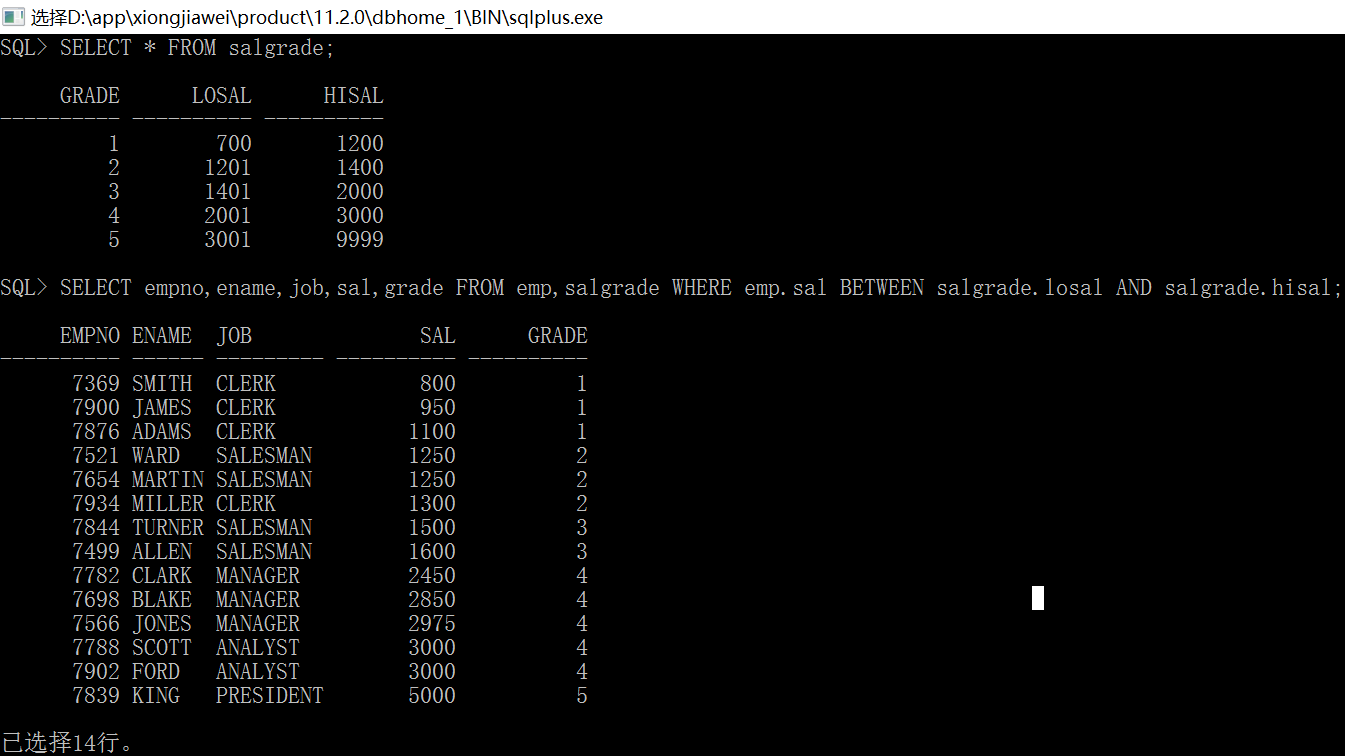1345x756 pixels.
Task: Click the name SMITH
Action: tap(161, 384)
